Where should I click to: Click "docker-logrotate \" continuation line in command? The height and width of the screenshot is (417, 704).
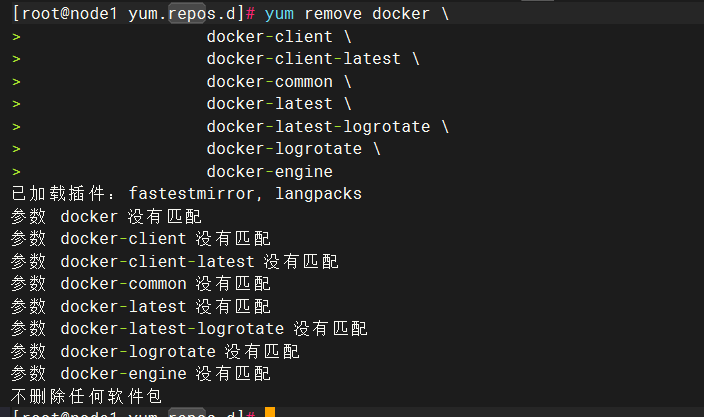(x=293, y=149)
